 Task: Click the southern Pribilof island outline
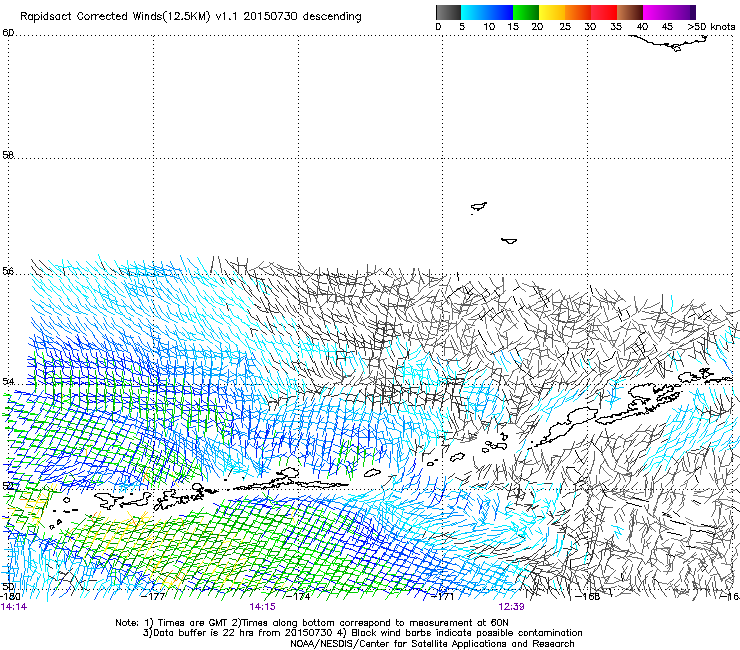(x=509, y=241)
